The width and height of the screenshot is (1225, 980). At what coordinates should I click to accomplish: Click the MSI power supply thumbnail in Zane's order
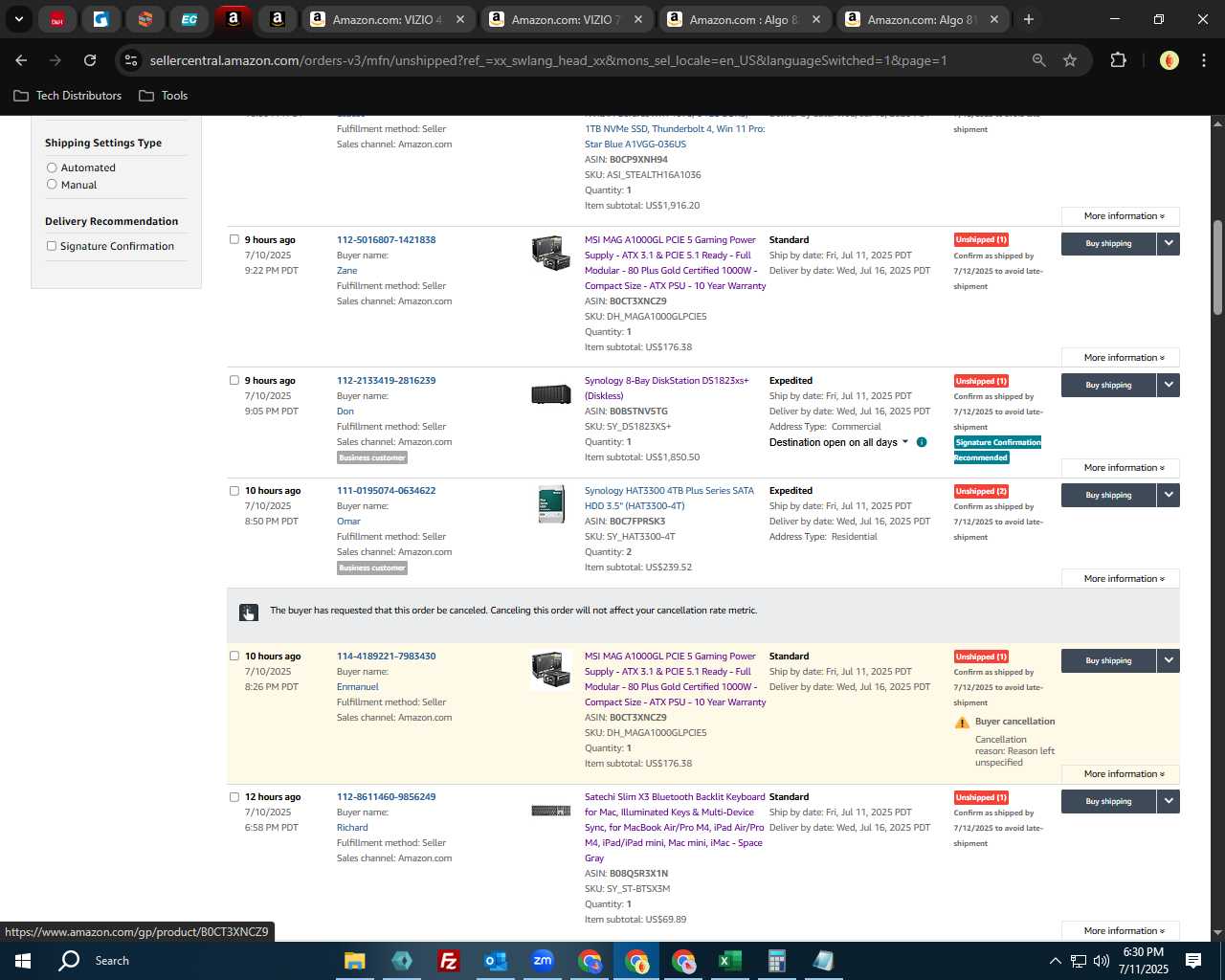tap(551, 253)
